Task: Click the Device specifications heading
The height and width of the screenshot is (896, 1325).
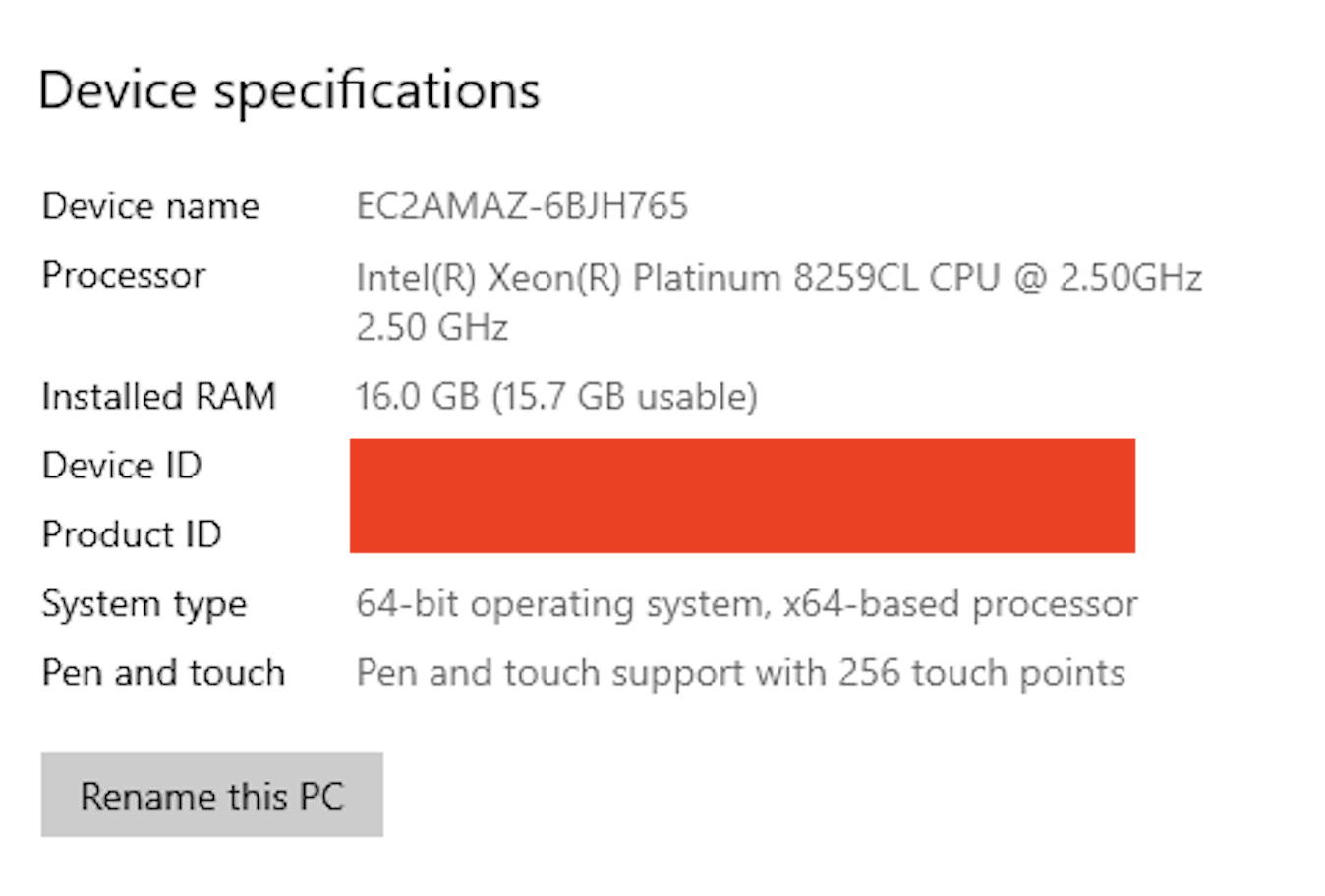Action: pyautogui.click(x=289, y=90)
